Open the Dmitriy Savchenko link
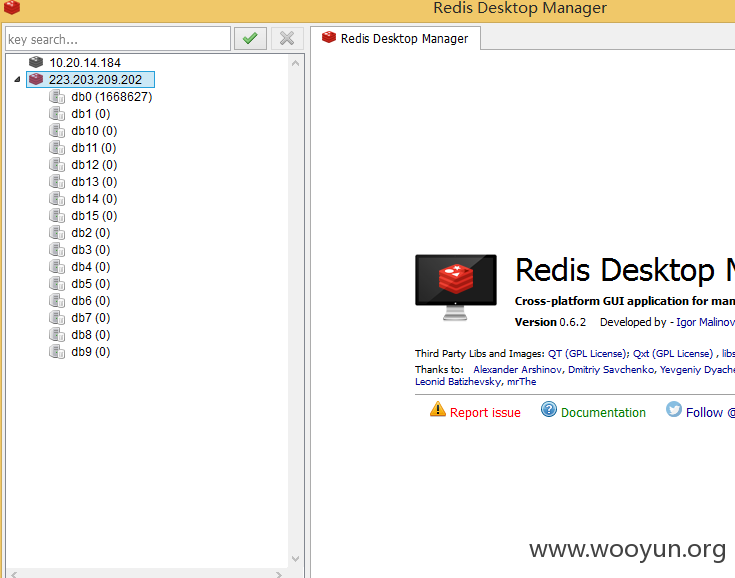The width and height of the screenshot is (735, 578). tap(611, 369)
